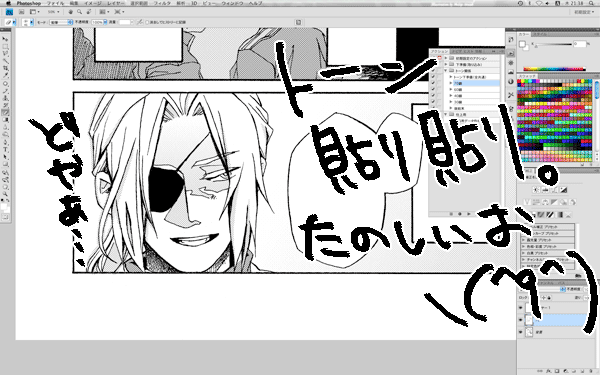Viewport: 600px width, 375px height.
Task: Select the Move tool in the toolbox
Action: tap(5, 39)
